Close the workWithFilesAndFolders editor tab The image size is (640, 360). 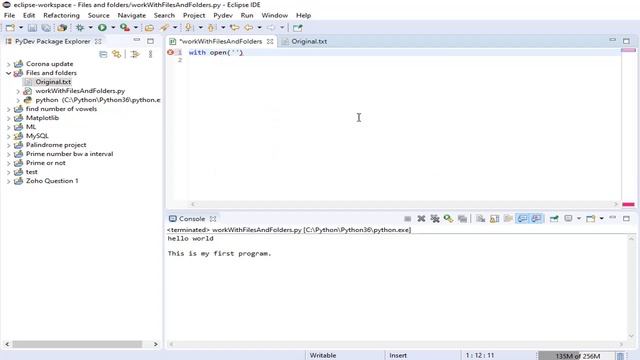click(270, 41)
